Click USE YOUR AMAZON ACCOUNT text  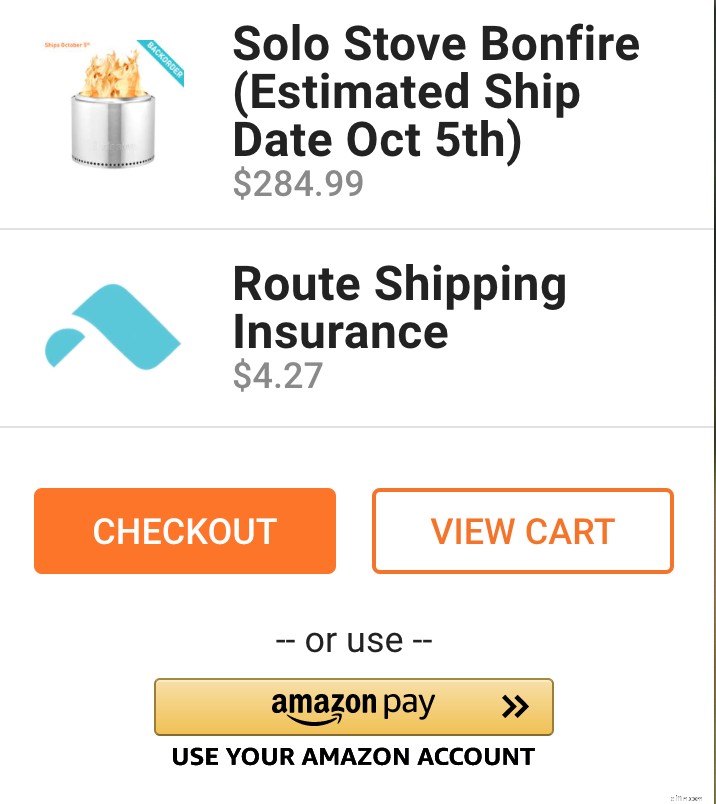click(354, 757)
